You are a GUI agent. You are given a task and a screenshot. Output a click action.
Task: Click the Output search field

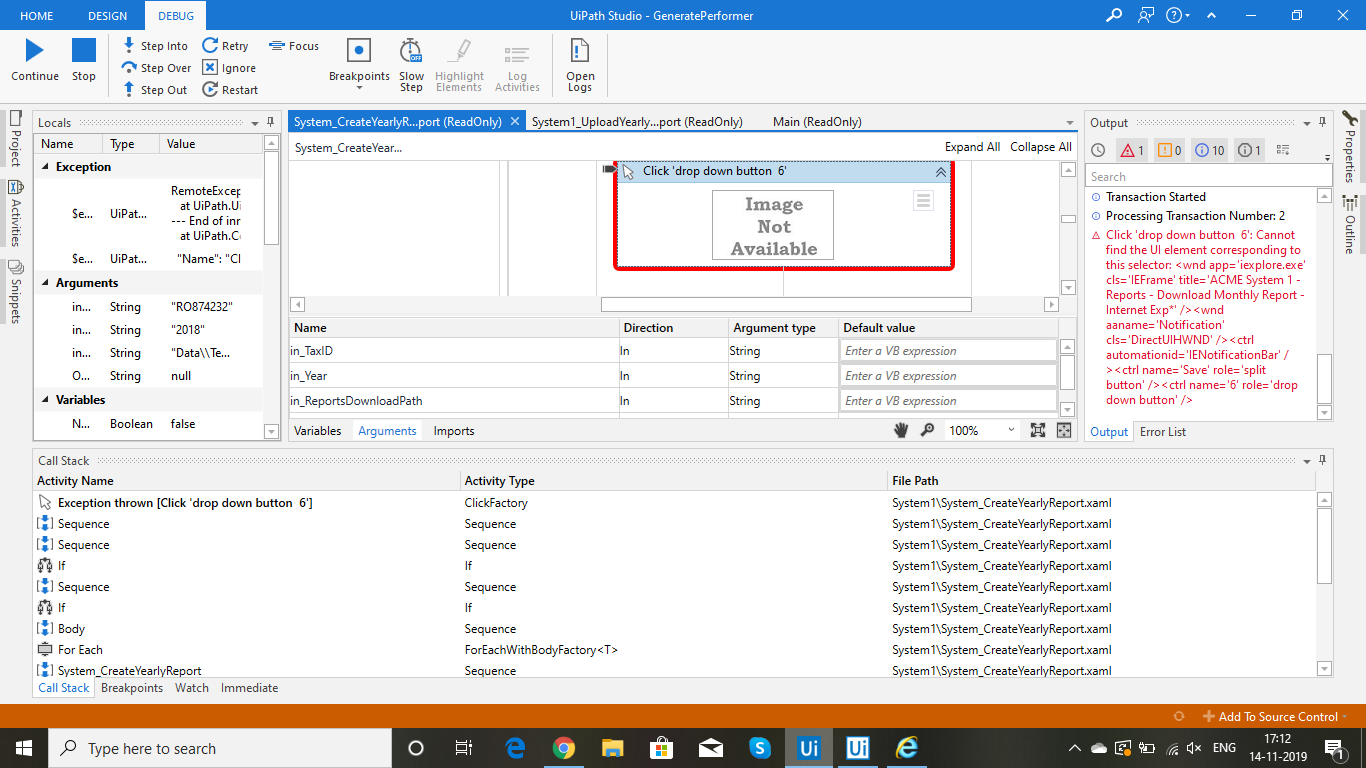point(1209,176)
